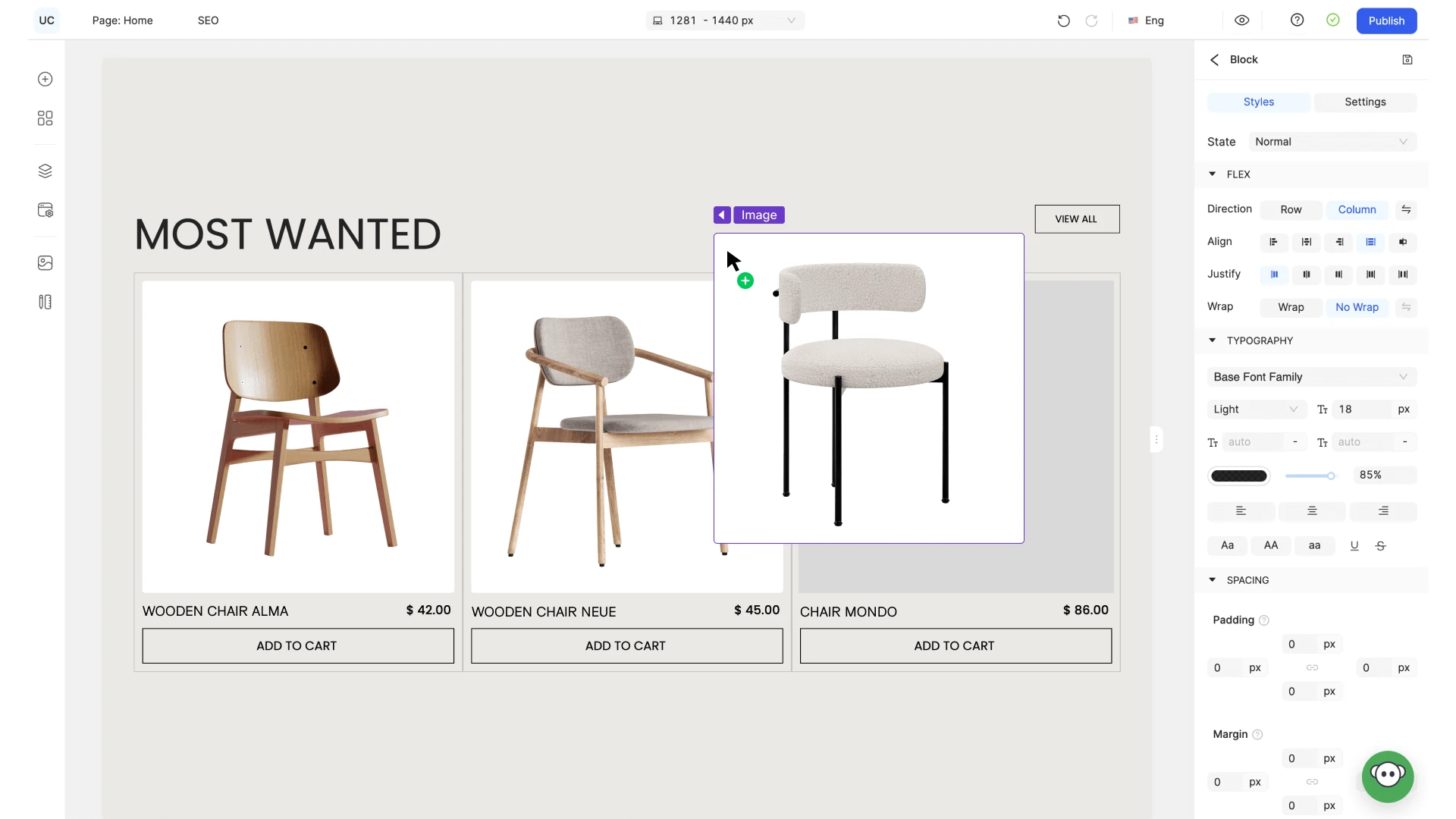1456x819 pixels.
Task: Click the Publish button
Action: click(x=1386, y=20)
